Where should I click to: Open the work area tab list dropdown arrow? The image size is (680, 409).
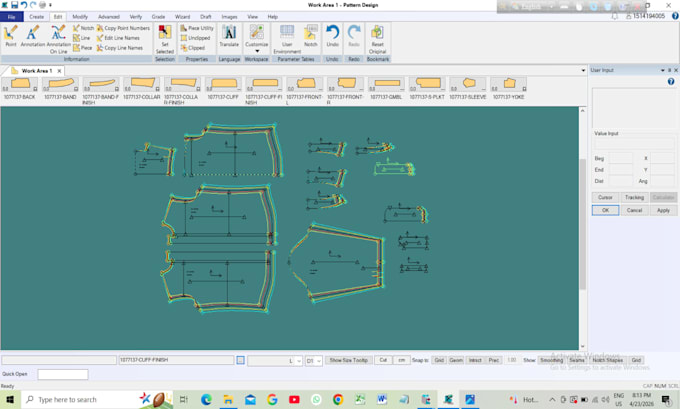coord(583,70)
